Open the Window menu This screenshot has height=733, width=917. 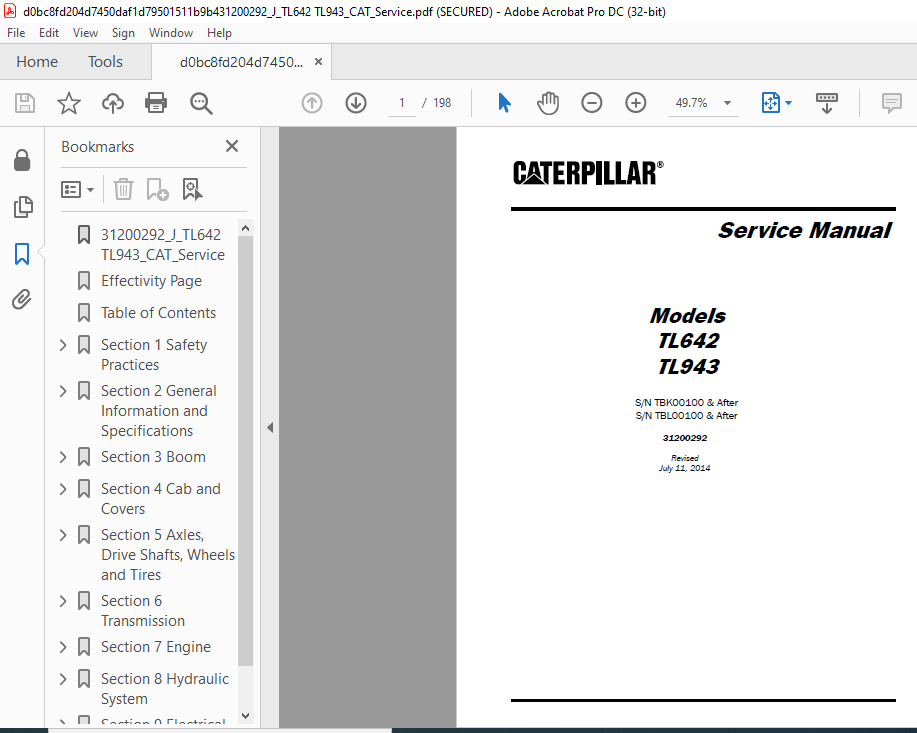[171, 33]
